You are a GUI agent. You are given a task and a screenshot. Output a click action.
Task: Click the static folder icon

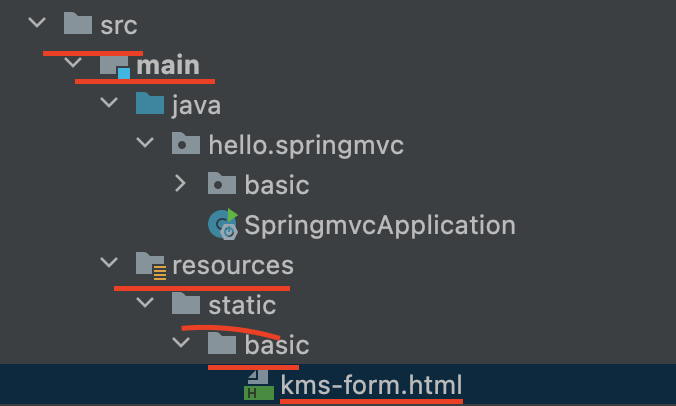tap(186, 303)
